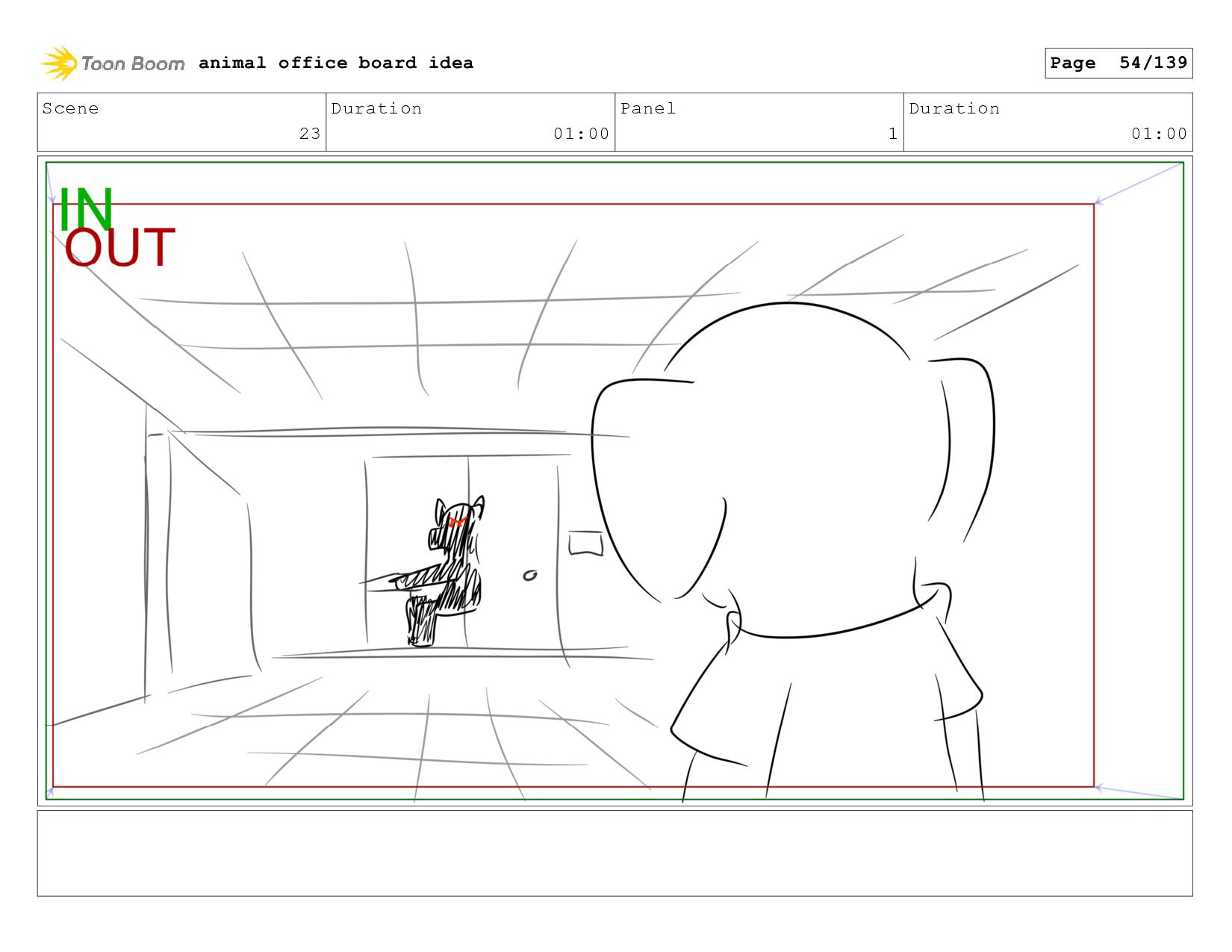This screenshot has width=1232, height=952.
Task: Click the red 'OUT' camera label
Action: [x=119, y=248]
